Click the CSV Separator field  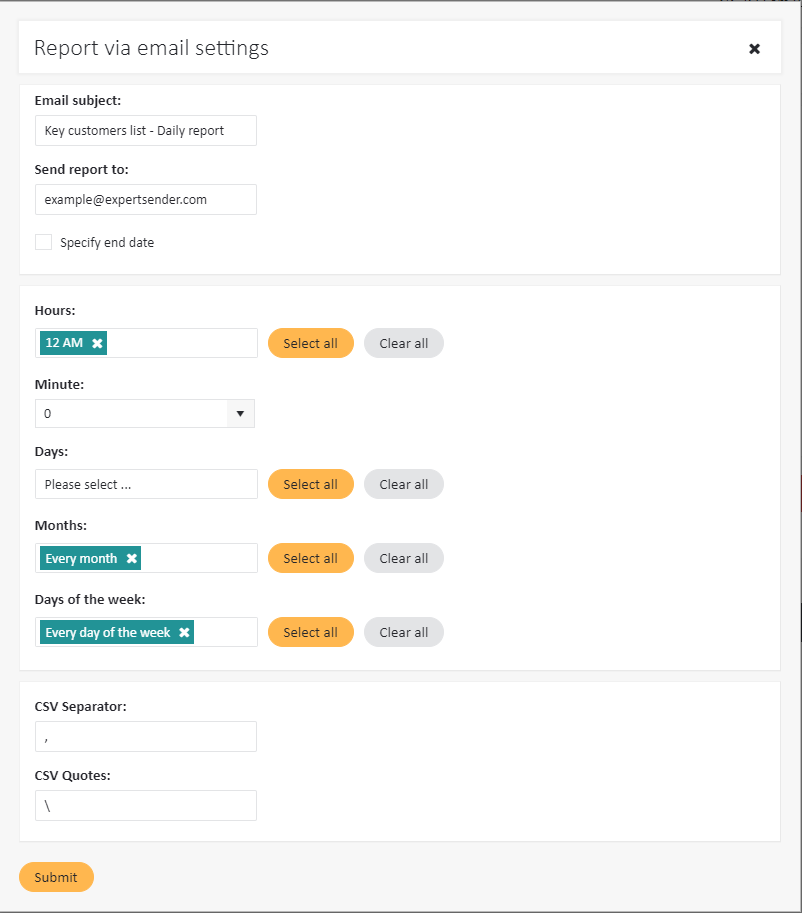[146, 736]
